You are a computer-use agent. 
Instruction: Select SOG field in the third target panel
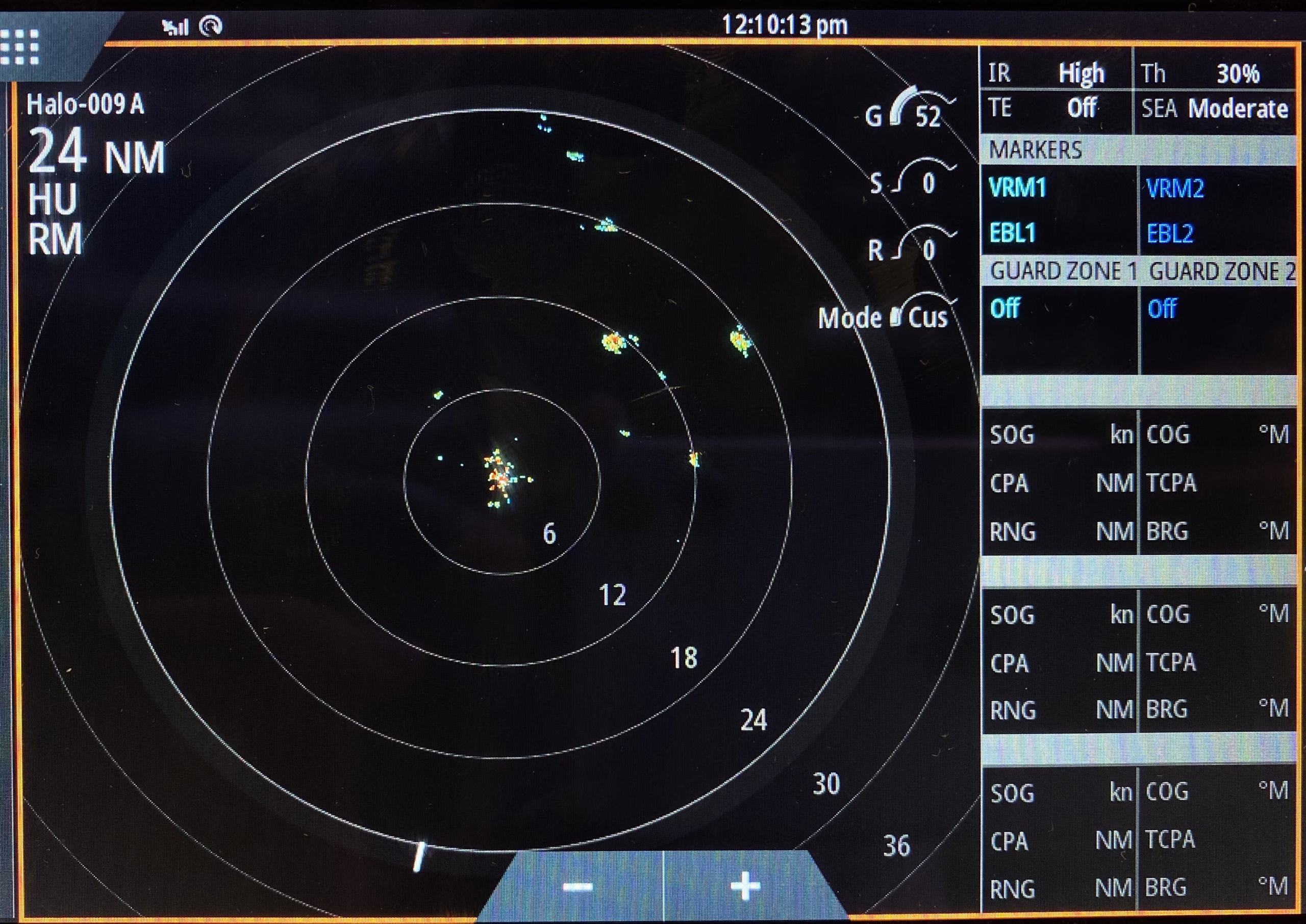tap(1061, 792)
